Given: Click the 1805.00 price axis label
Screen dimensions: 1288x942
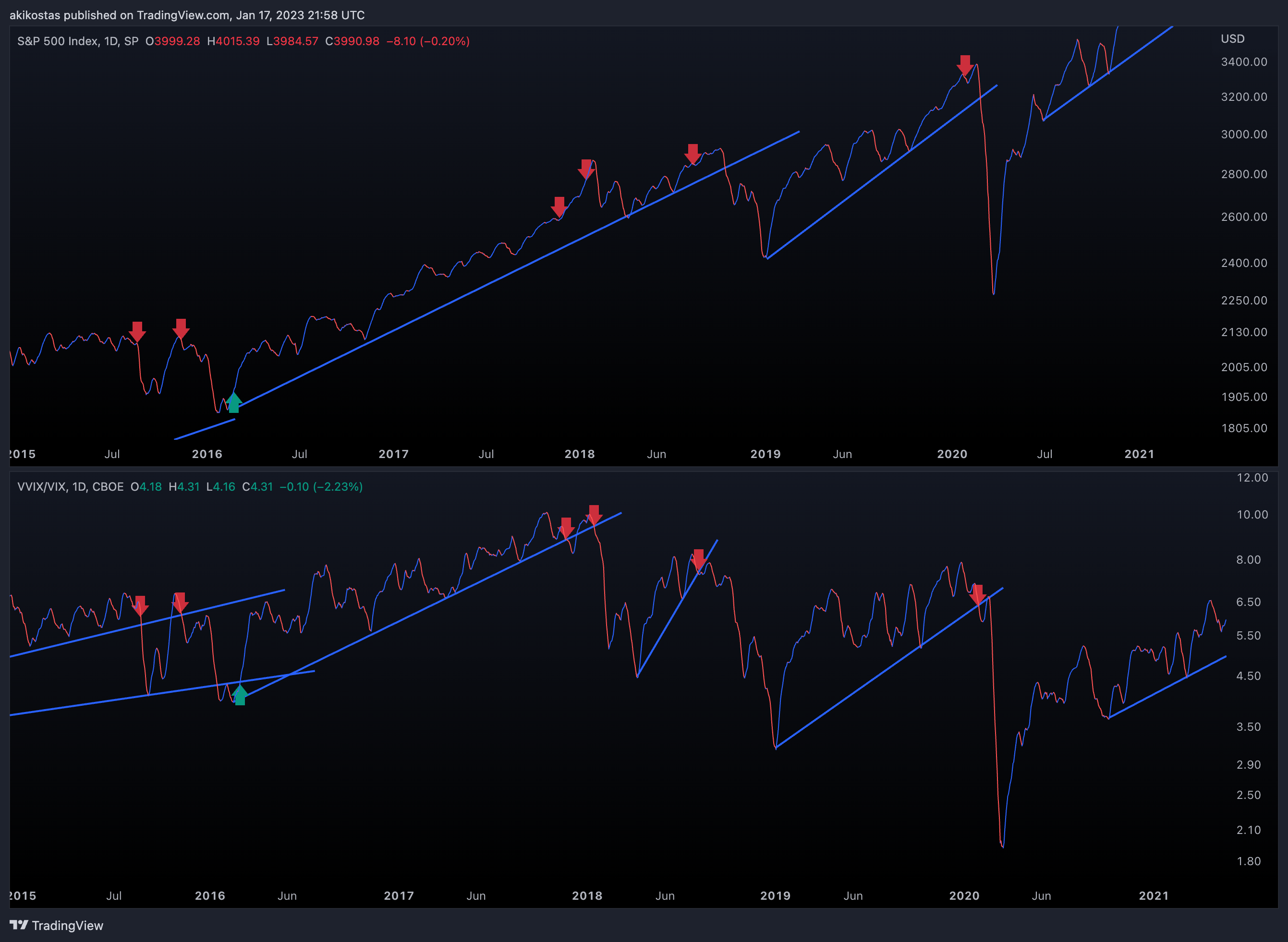Looking at the screenshot, I should 1244,428.
